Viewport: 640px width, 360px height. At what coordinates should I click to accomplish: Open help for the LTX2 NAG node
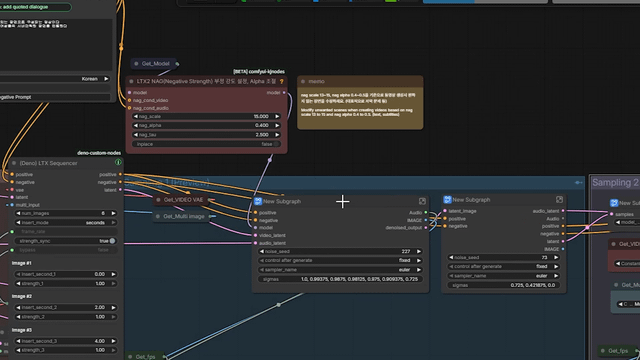coord(281,81)
